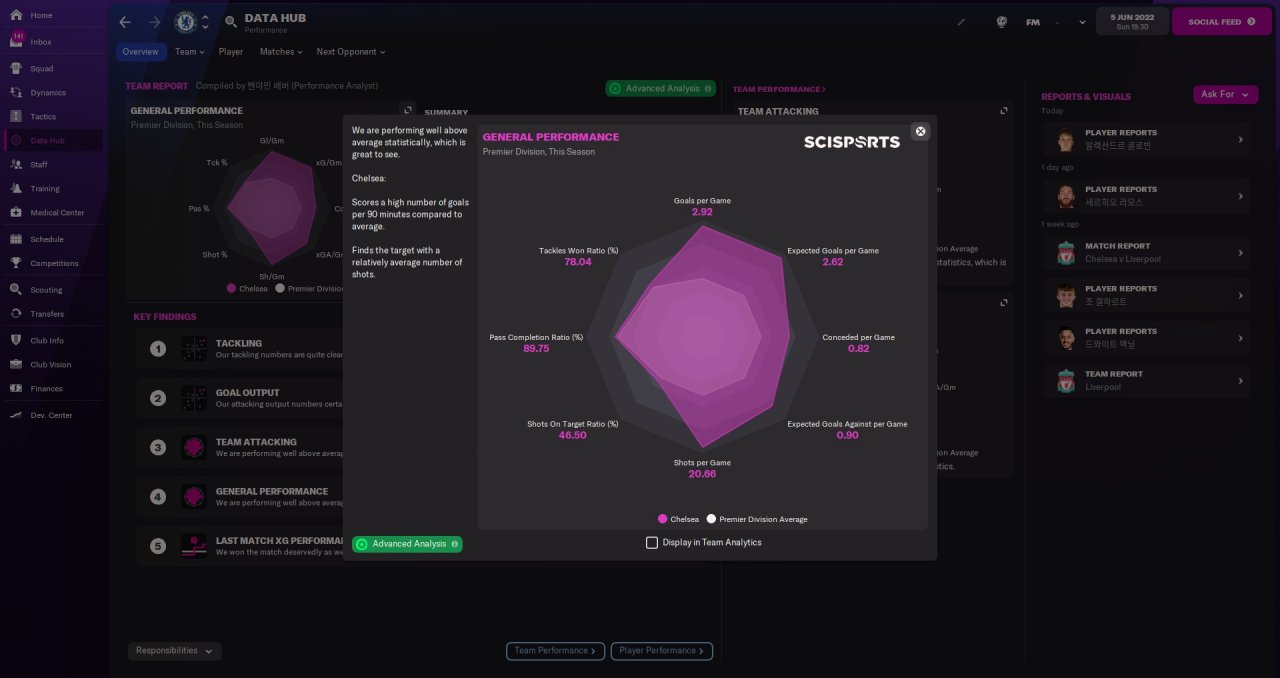Open the search magnifier in header

pos(231,22)
